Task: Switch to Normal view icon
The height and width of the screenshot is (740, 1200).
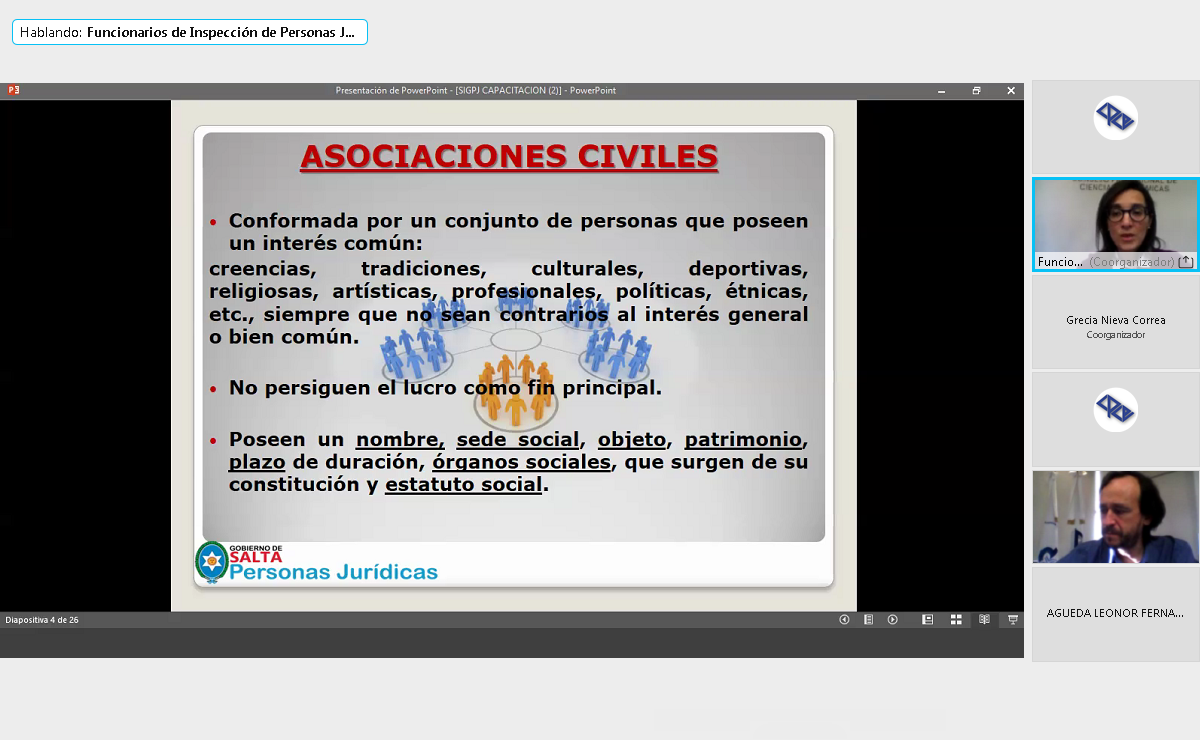Action: pos(927,620)
